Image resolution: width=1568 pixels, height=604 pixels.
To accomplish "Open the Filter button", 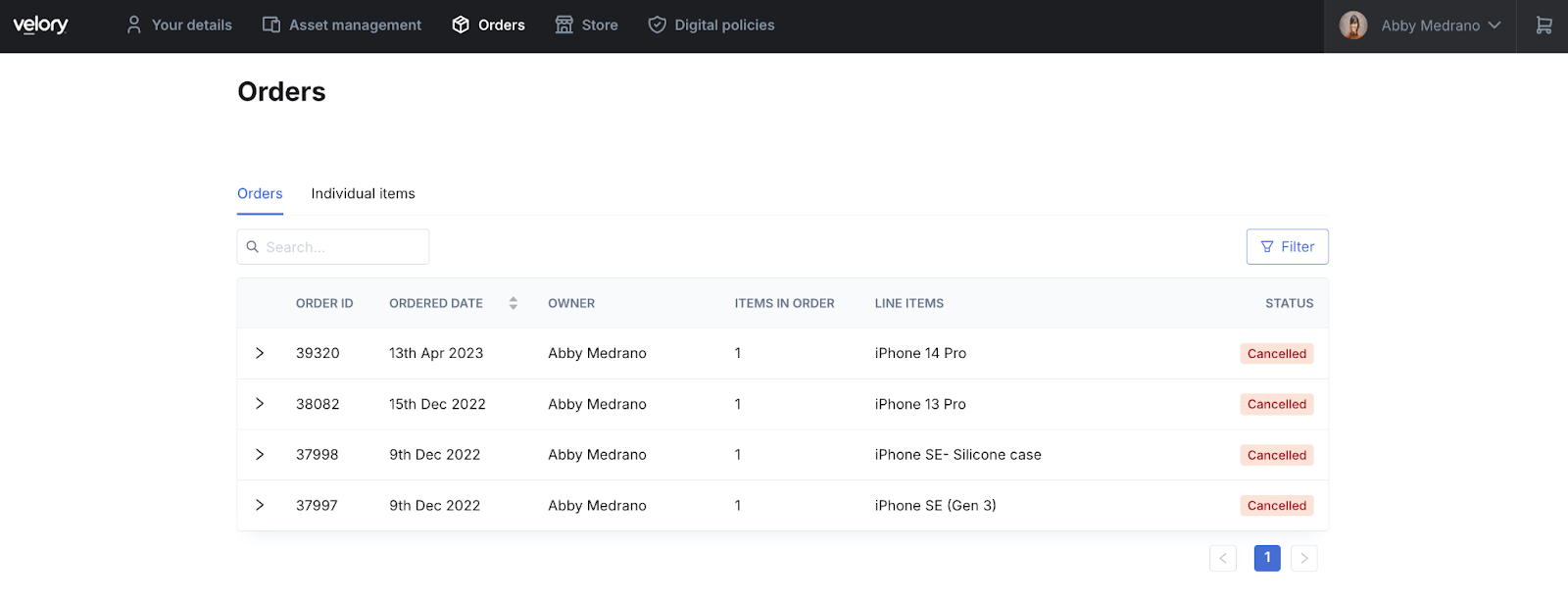I will [x=1287, y=247].
